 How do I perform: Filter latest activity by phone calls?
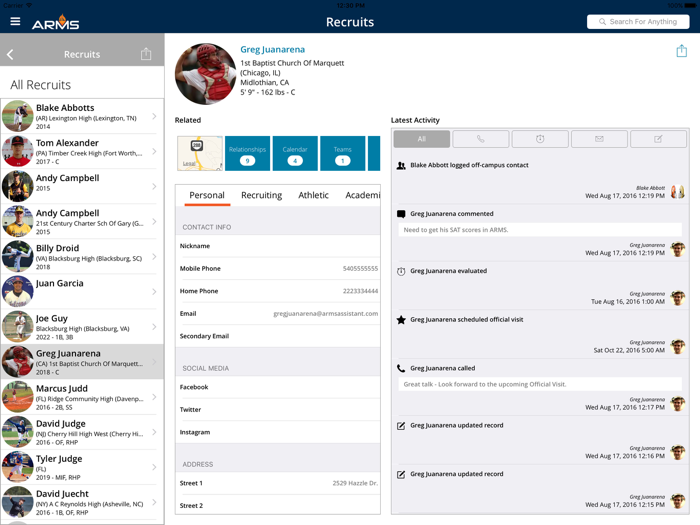[480, 139]
